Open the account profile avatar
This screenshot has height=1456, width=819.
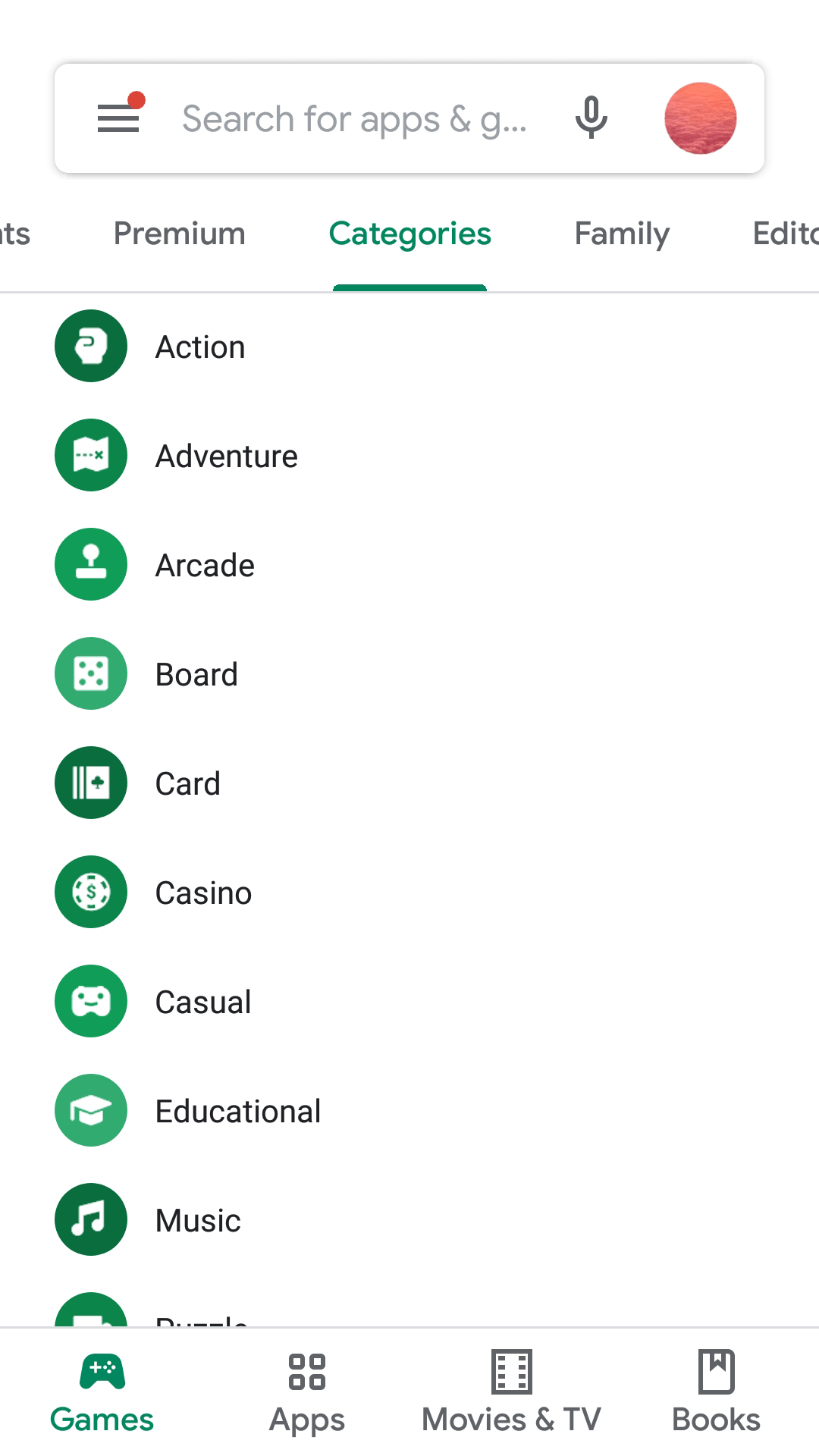pyautogui.click(x=700, y=118)
